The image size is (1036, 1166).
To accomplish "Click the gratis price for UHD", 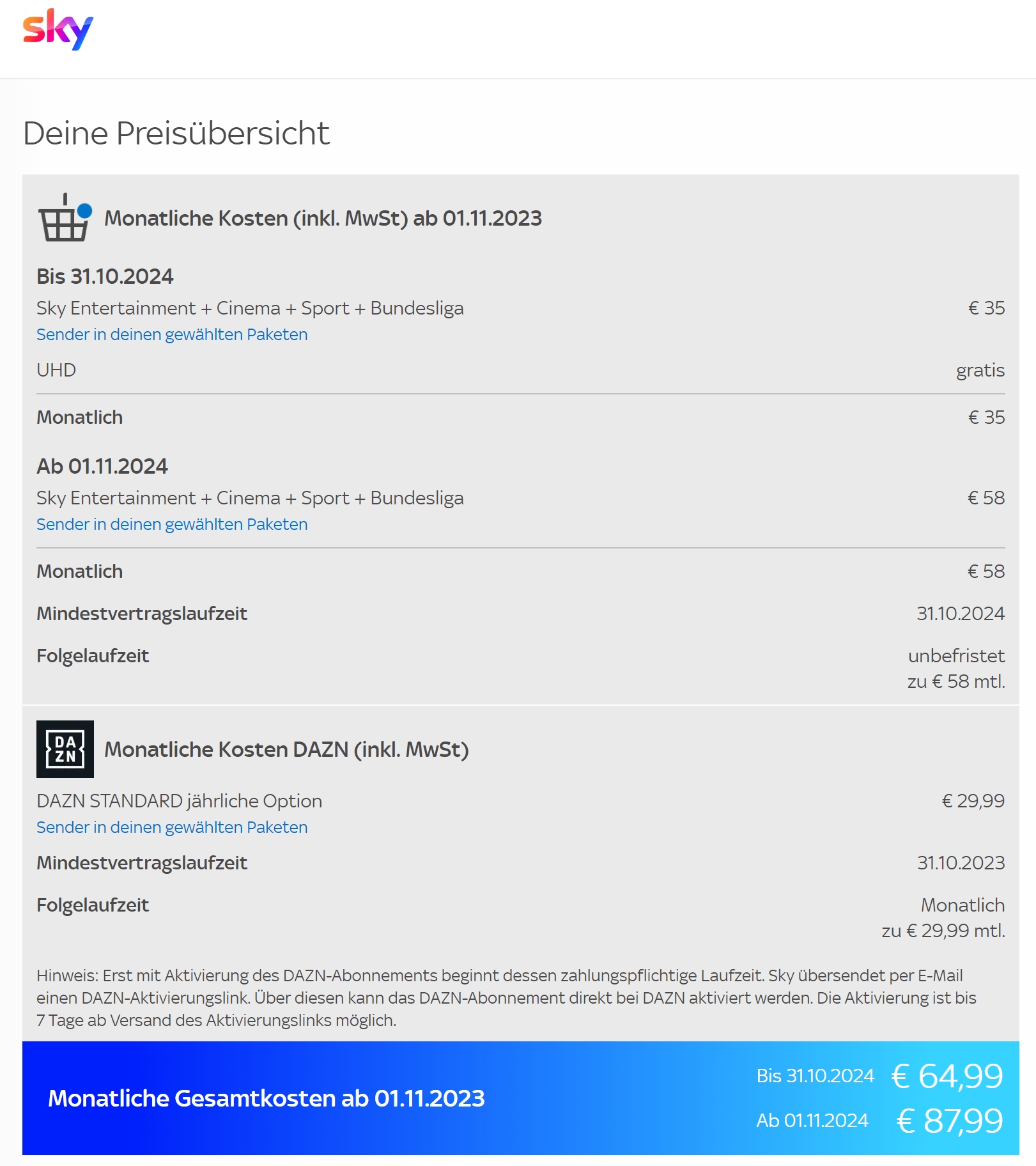I will 980,370.
